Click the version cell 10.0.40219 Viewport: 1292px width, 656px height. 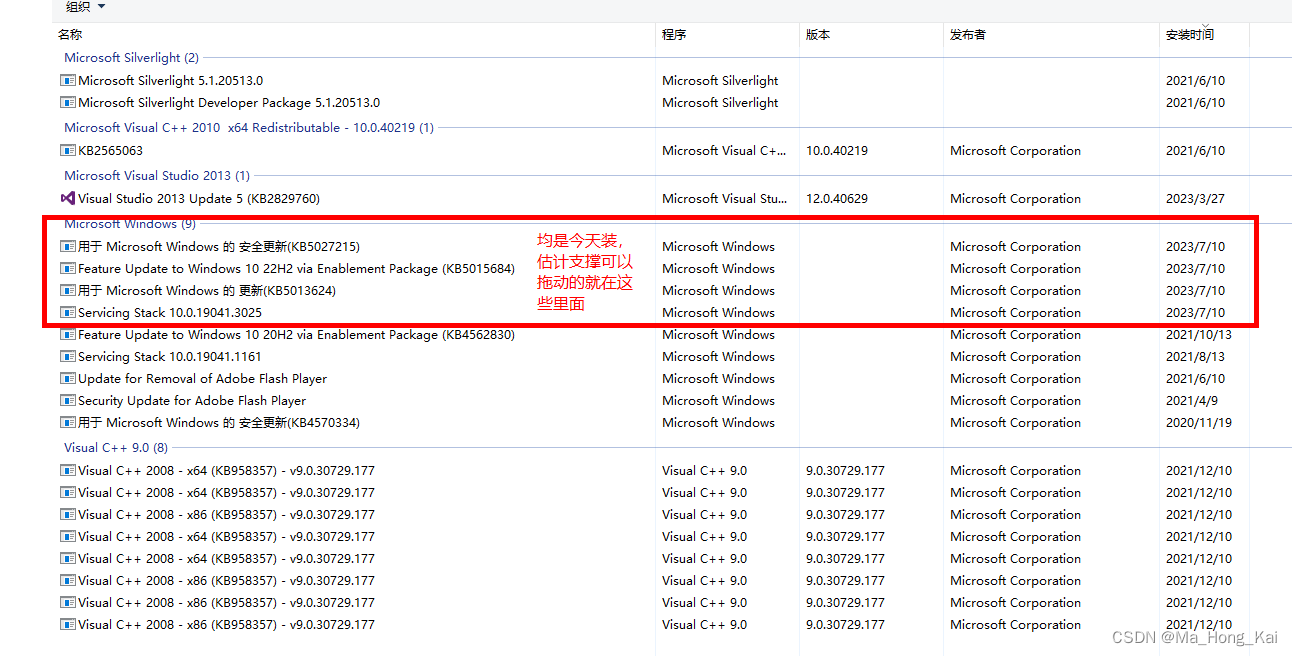click(x=837, y=151)
